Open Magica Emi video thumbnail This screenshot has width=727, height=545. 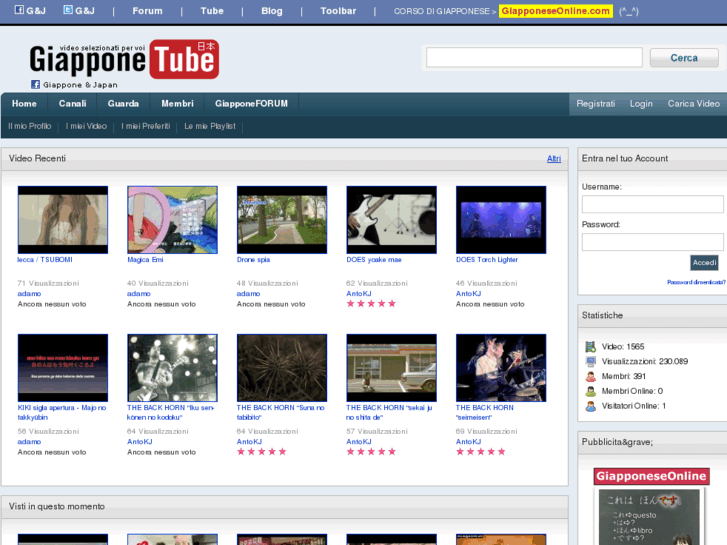[x=172, y=220]
